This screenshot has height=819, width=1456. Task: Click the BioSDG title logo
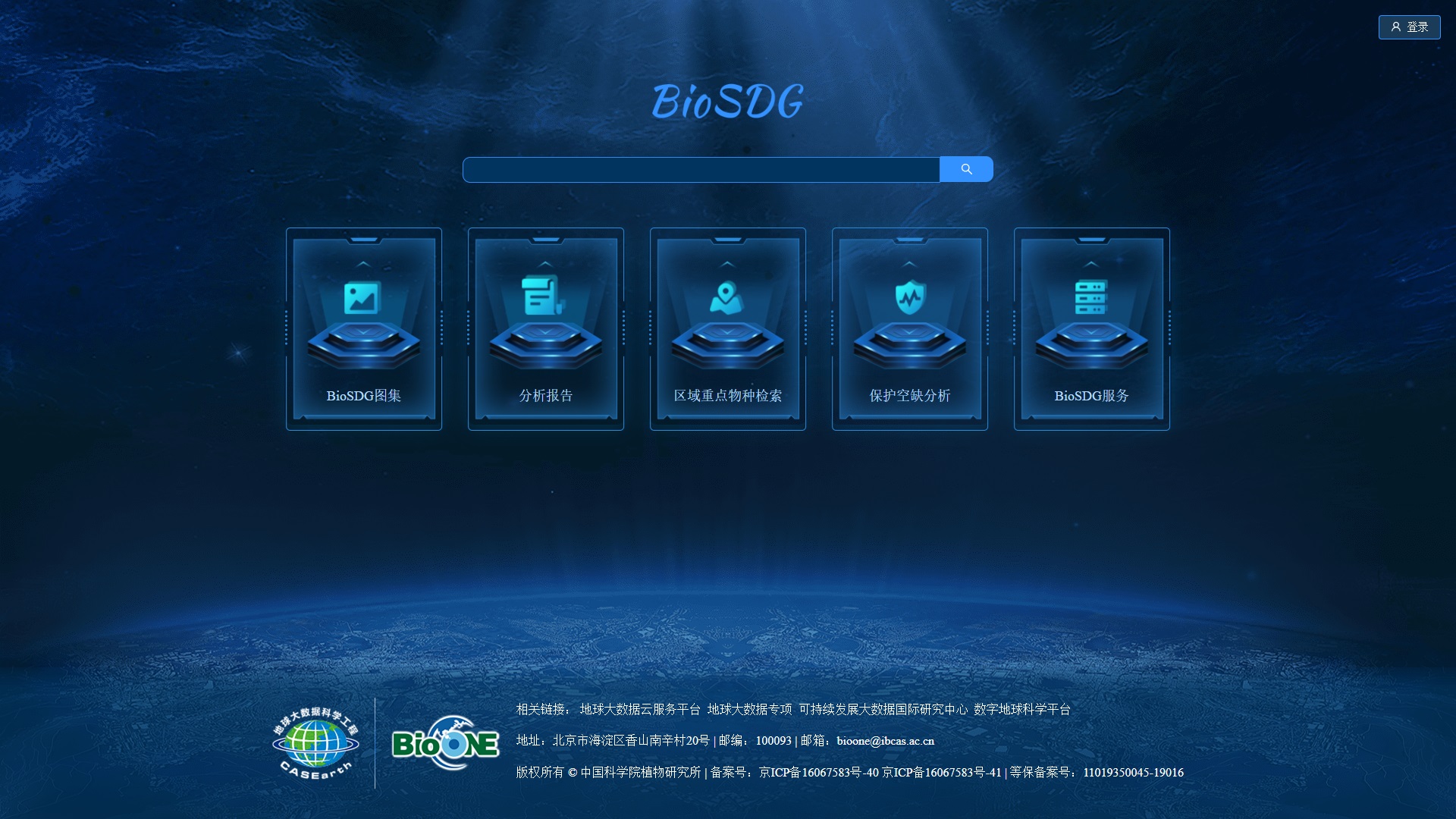(x=727, y=102)
